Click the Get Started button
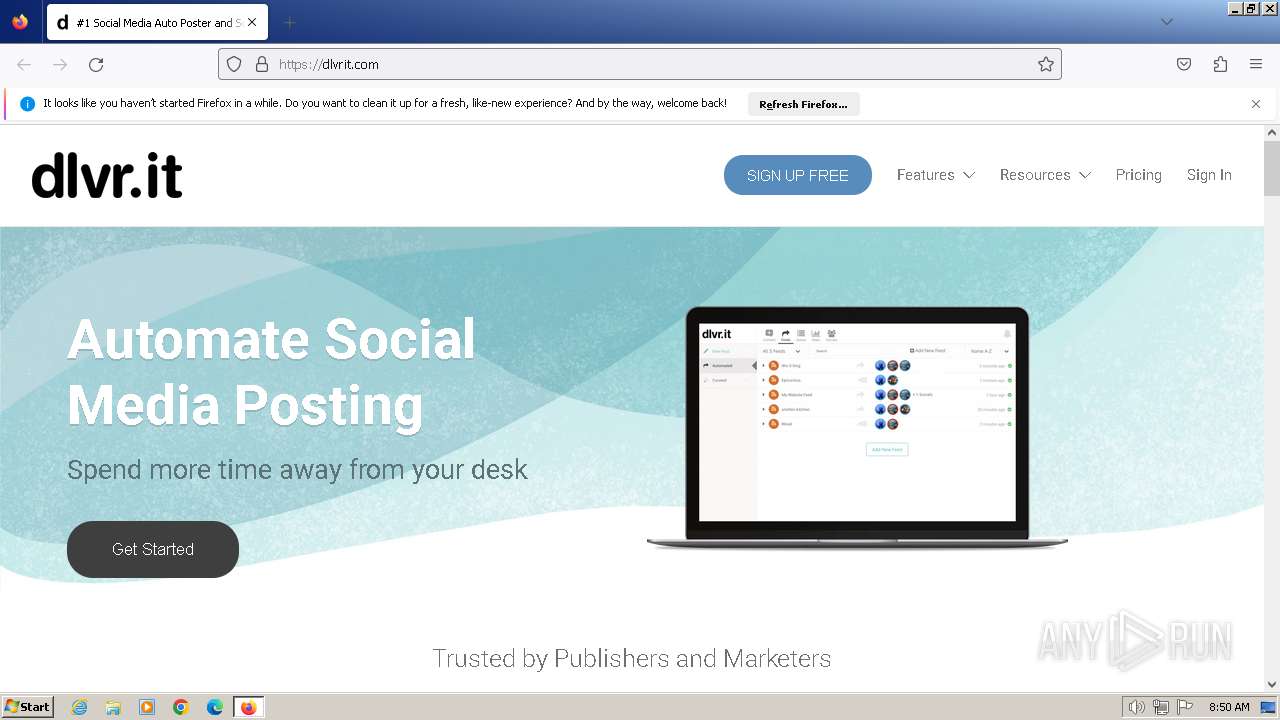The image size is (1280, 720). 153,549
